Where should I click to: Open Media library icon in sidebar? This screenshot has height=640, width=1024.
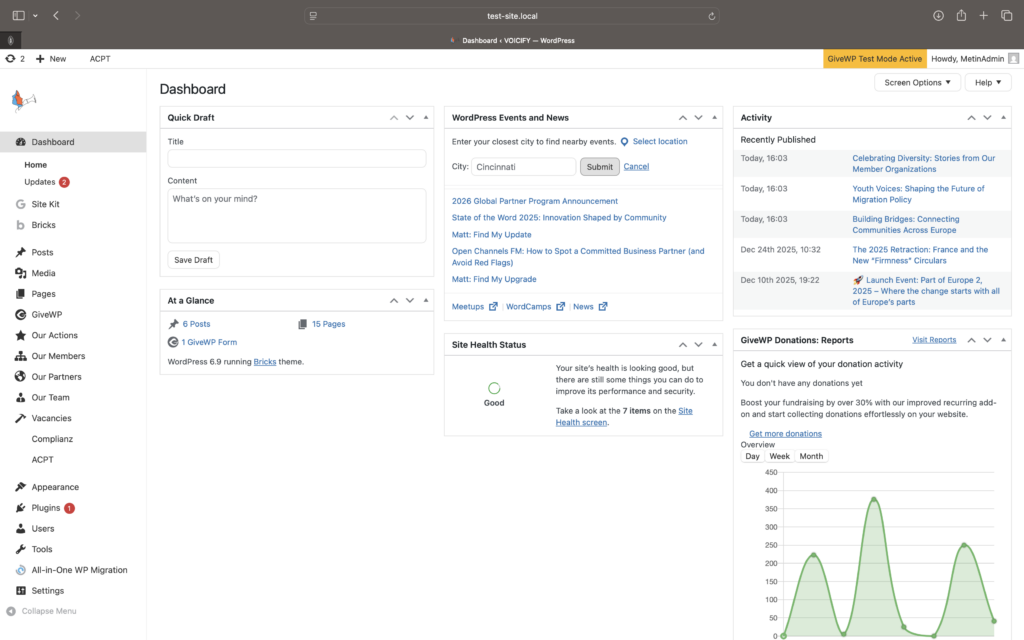(21, 273)
